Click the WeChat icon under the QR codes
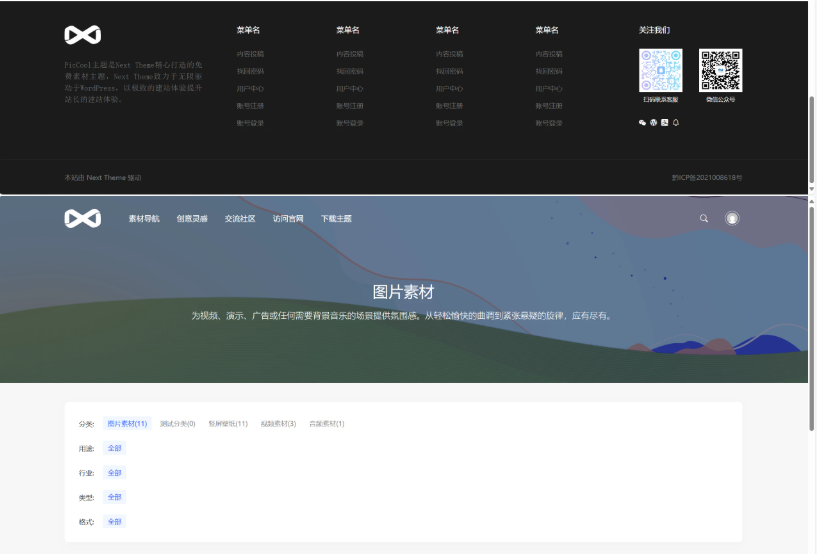This screenshot has width=823, height=554. click(642, 122)
